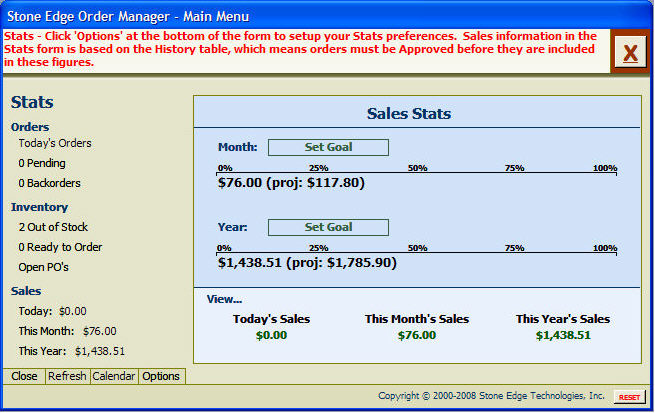Click the $1,438.51 (proj: $1,785.90) figure
The image size is (655, 413).
pos(307,264)
